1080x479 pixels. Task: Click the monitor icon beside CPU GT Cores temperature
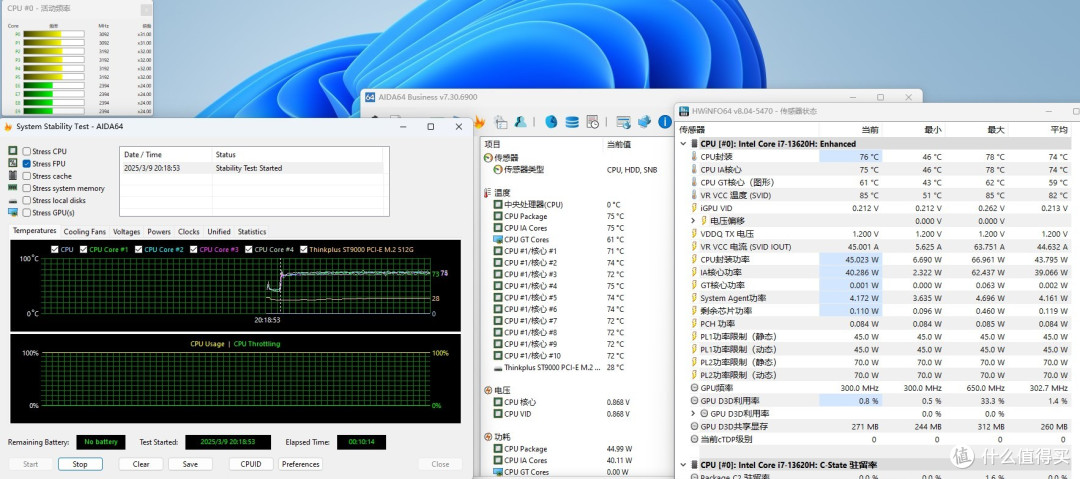498,239
